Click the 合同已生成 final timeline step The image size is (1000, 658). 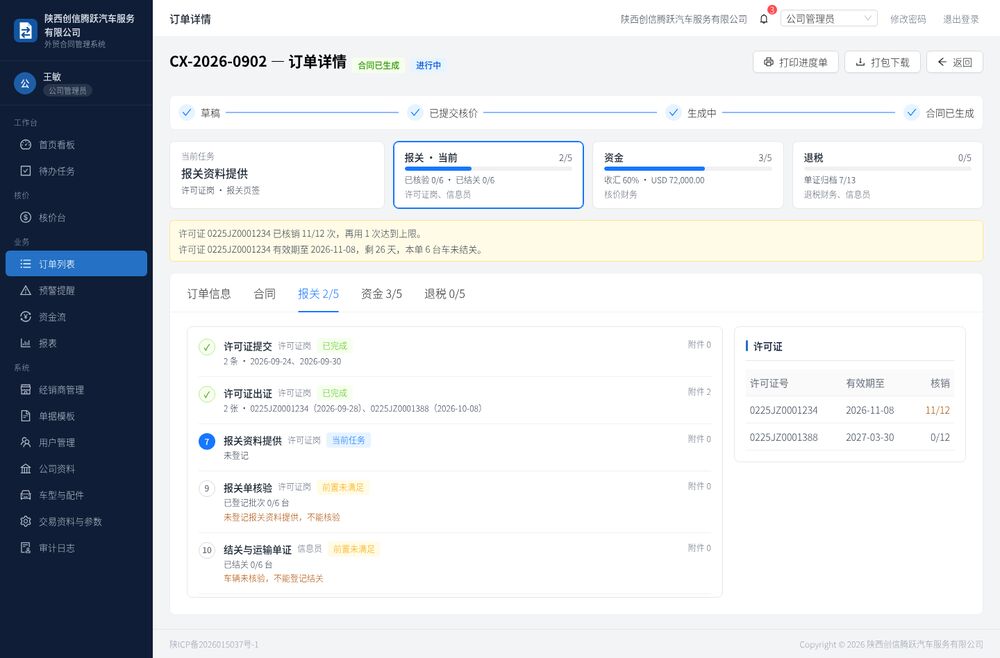pos(939,113)
